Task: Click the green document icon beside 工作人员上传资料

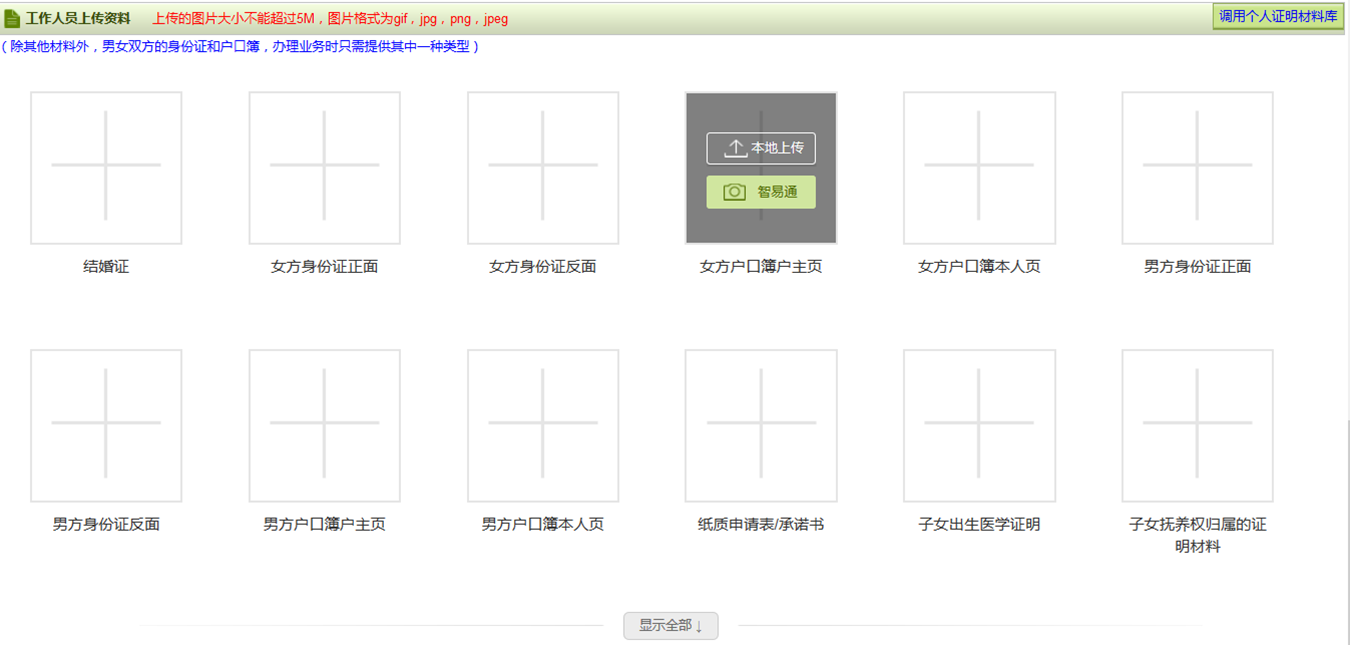Action: [x=12, y=19]
